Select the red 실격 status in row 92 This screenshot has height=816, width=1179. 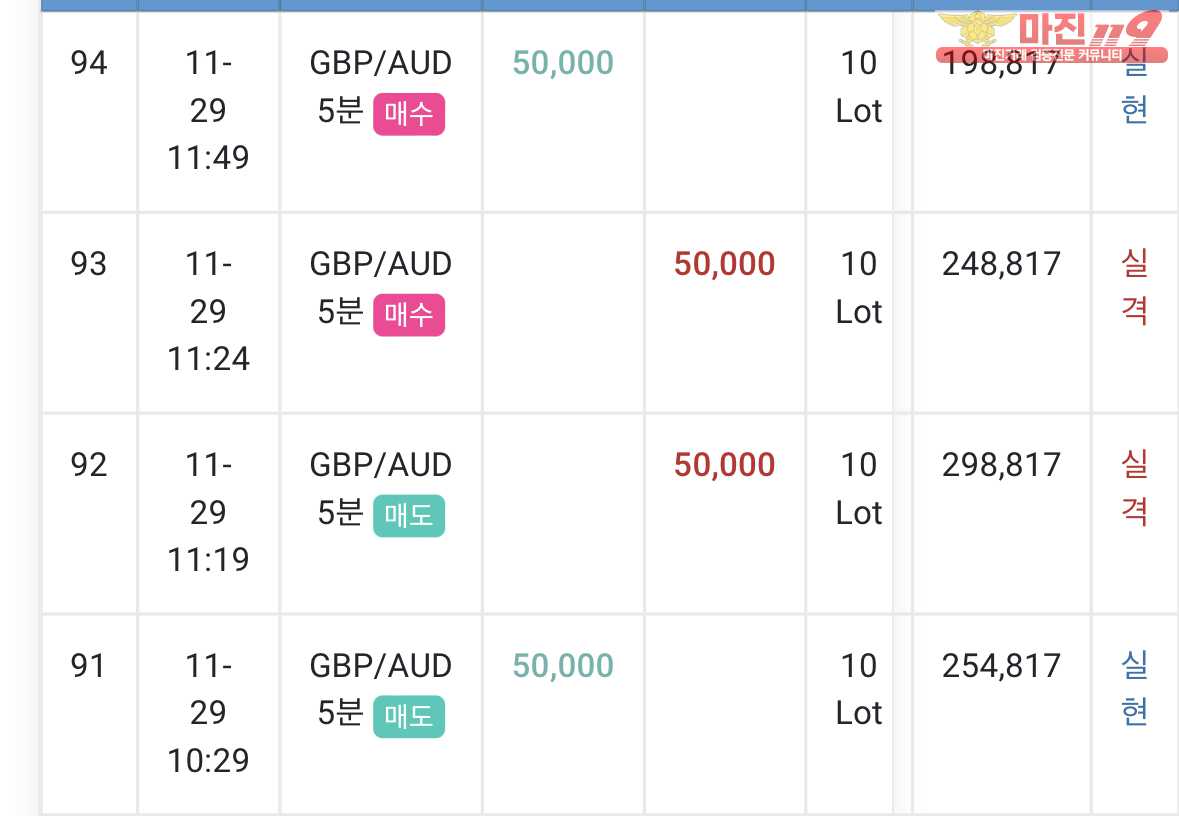tap(1134, 487)
